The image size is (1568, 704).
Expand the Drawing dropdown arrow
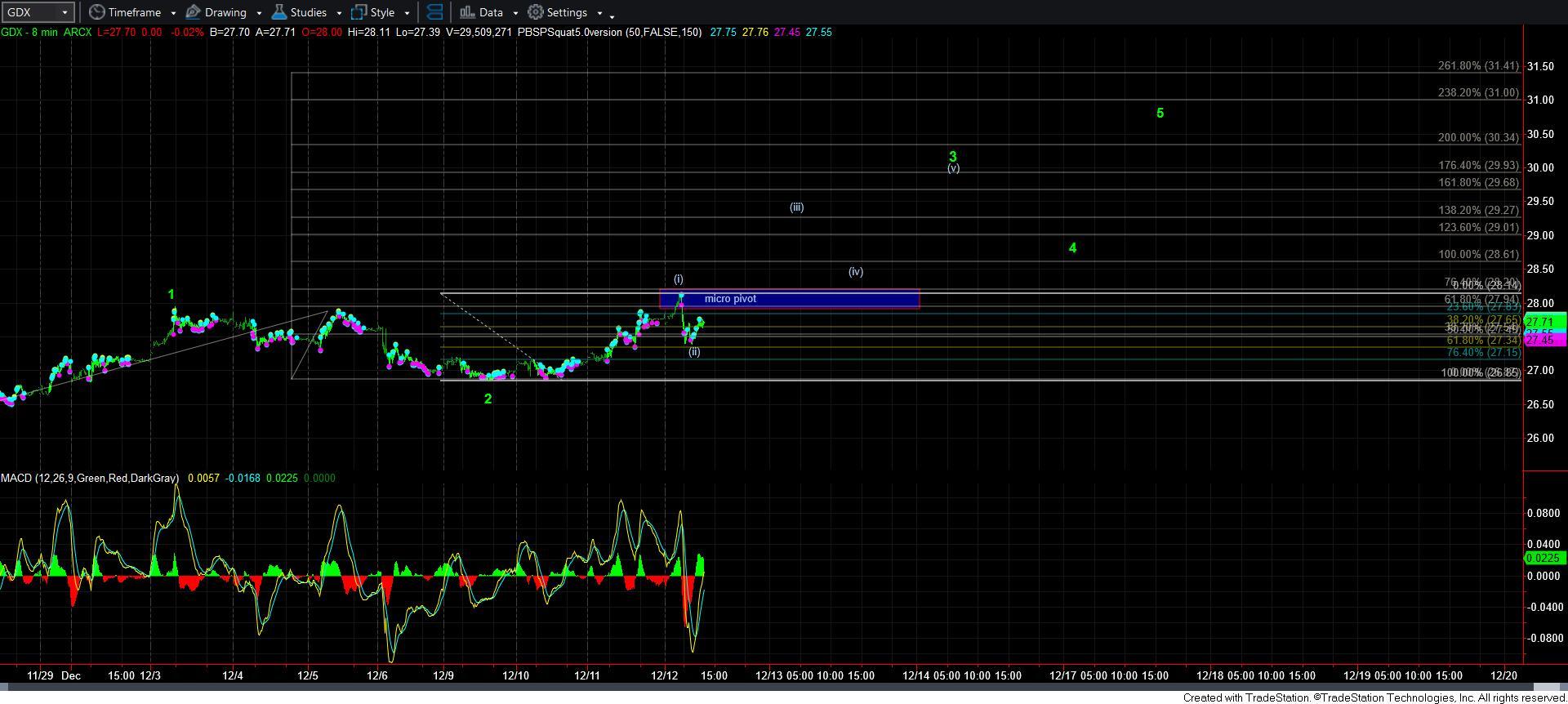point(259,13)
